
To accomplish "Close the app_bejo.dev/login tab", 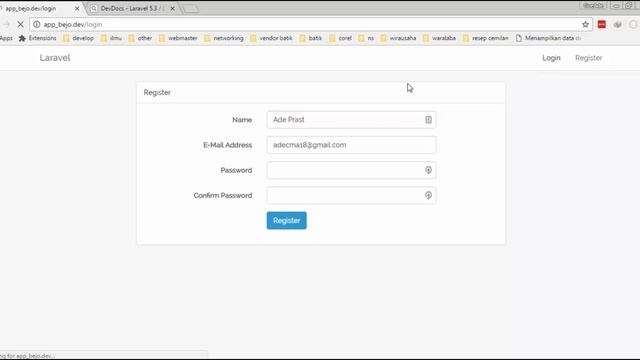I will (x=77, y=8).
